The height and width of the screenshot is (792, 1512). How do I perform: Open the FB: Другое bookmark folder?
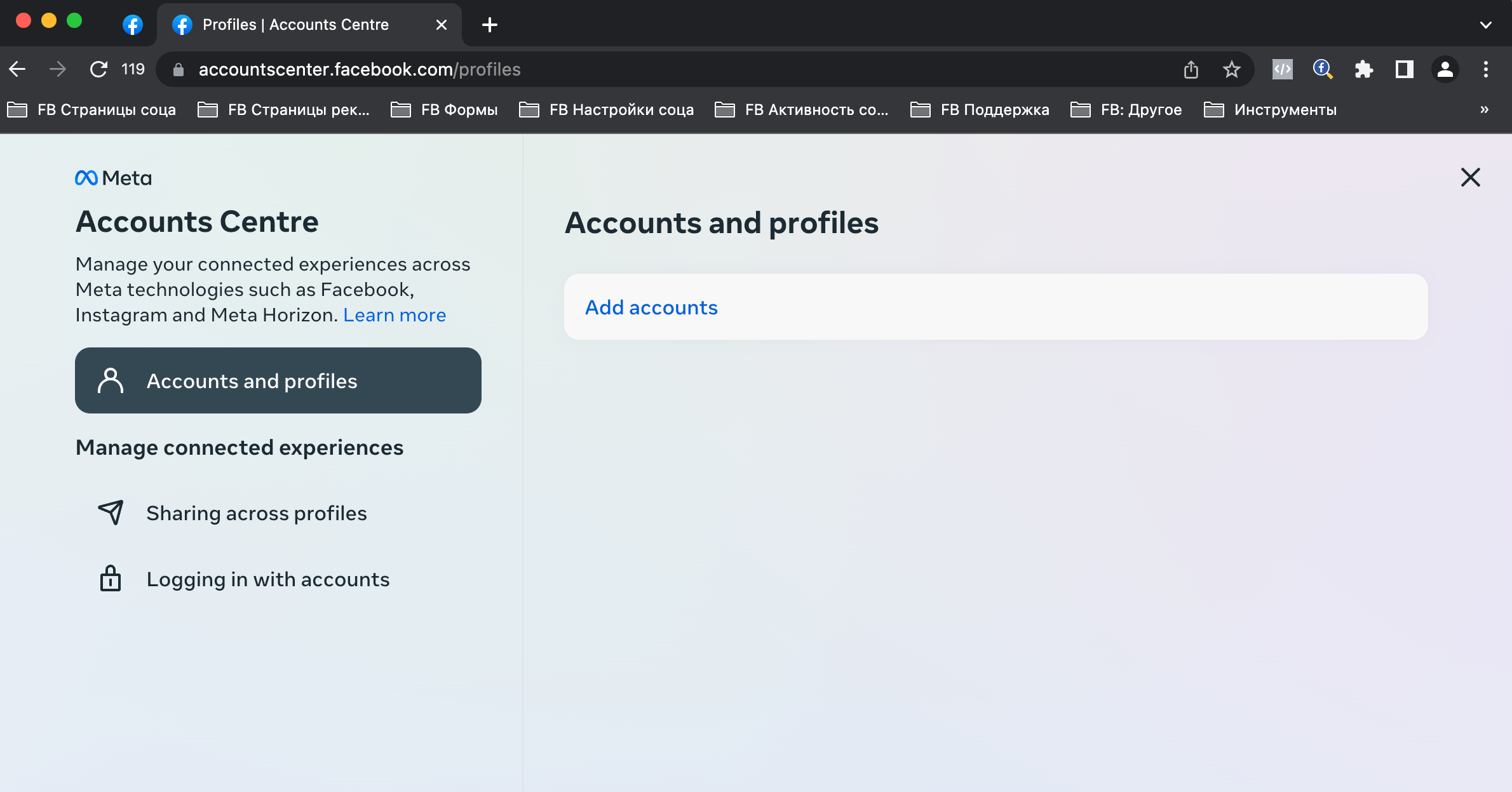(1126, 109)
